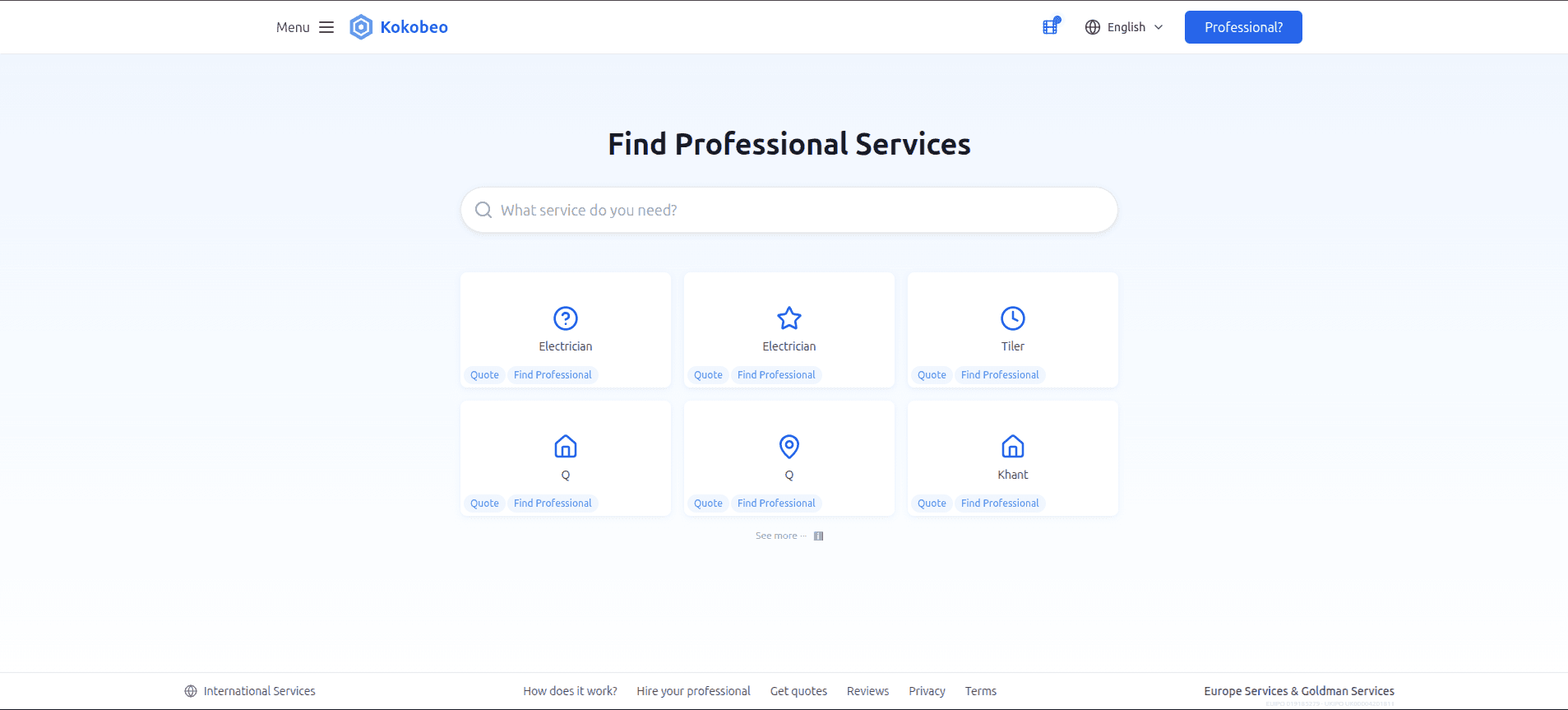Click the service search input field
The width and height of the screenshot is (1568, 710).
789,211
